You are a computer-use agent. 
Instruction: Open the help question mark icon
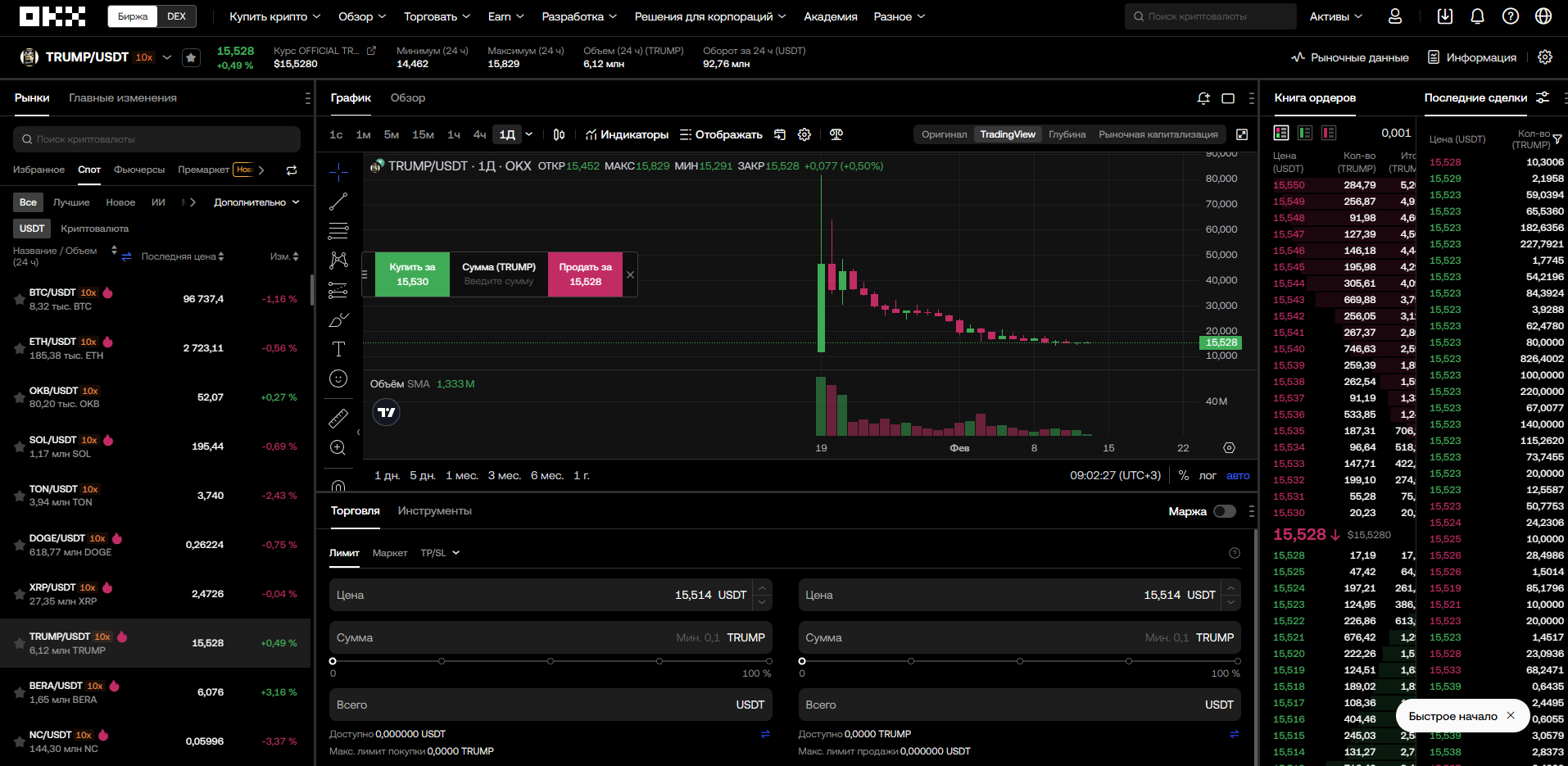(x=1511, y=16)
